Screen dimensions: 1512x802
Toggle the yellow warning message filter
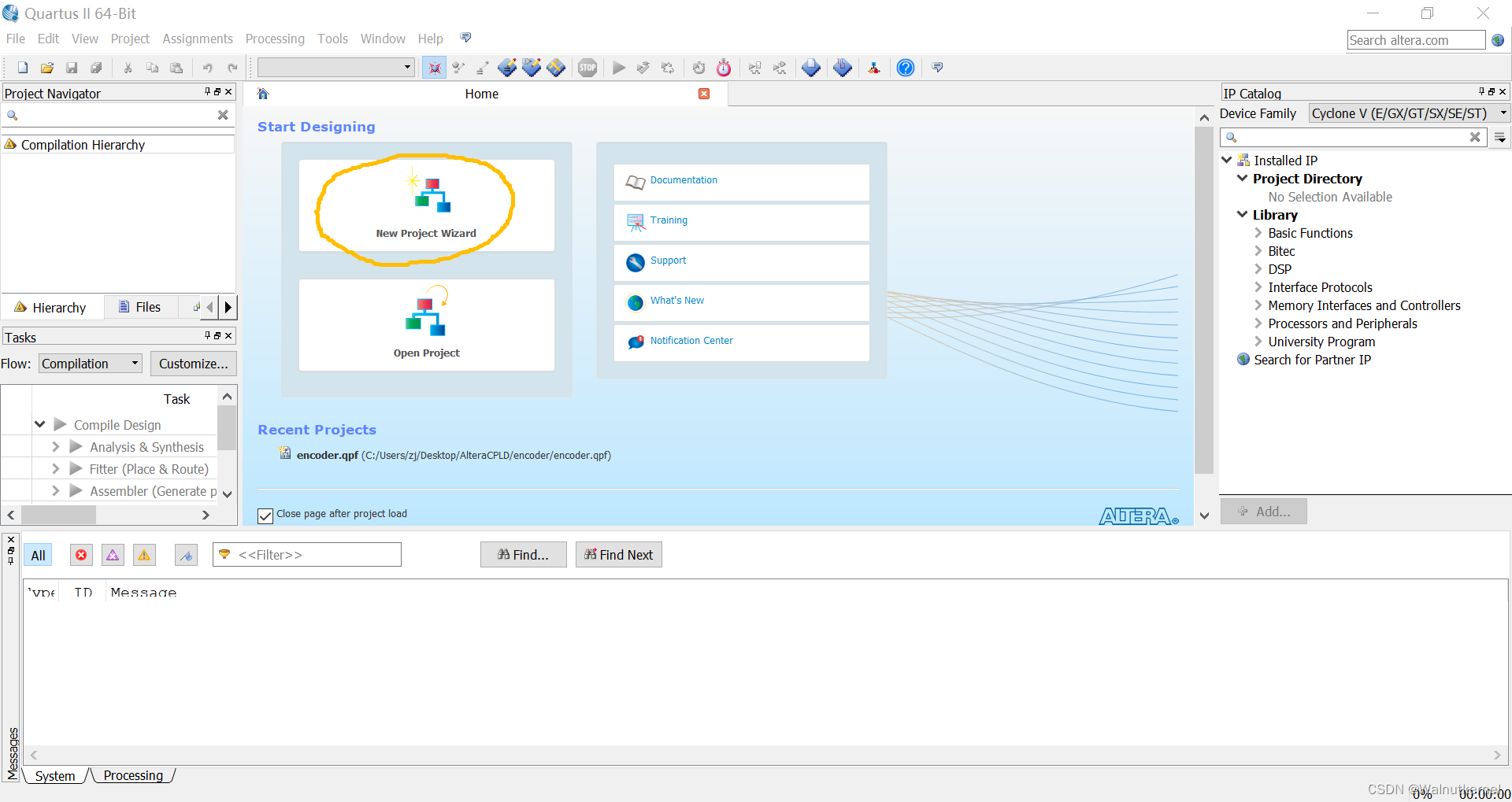[x=144, y=555]
